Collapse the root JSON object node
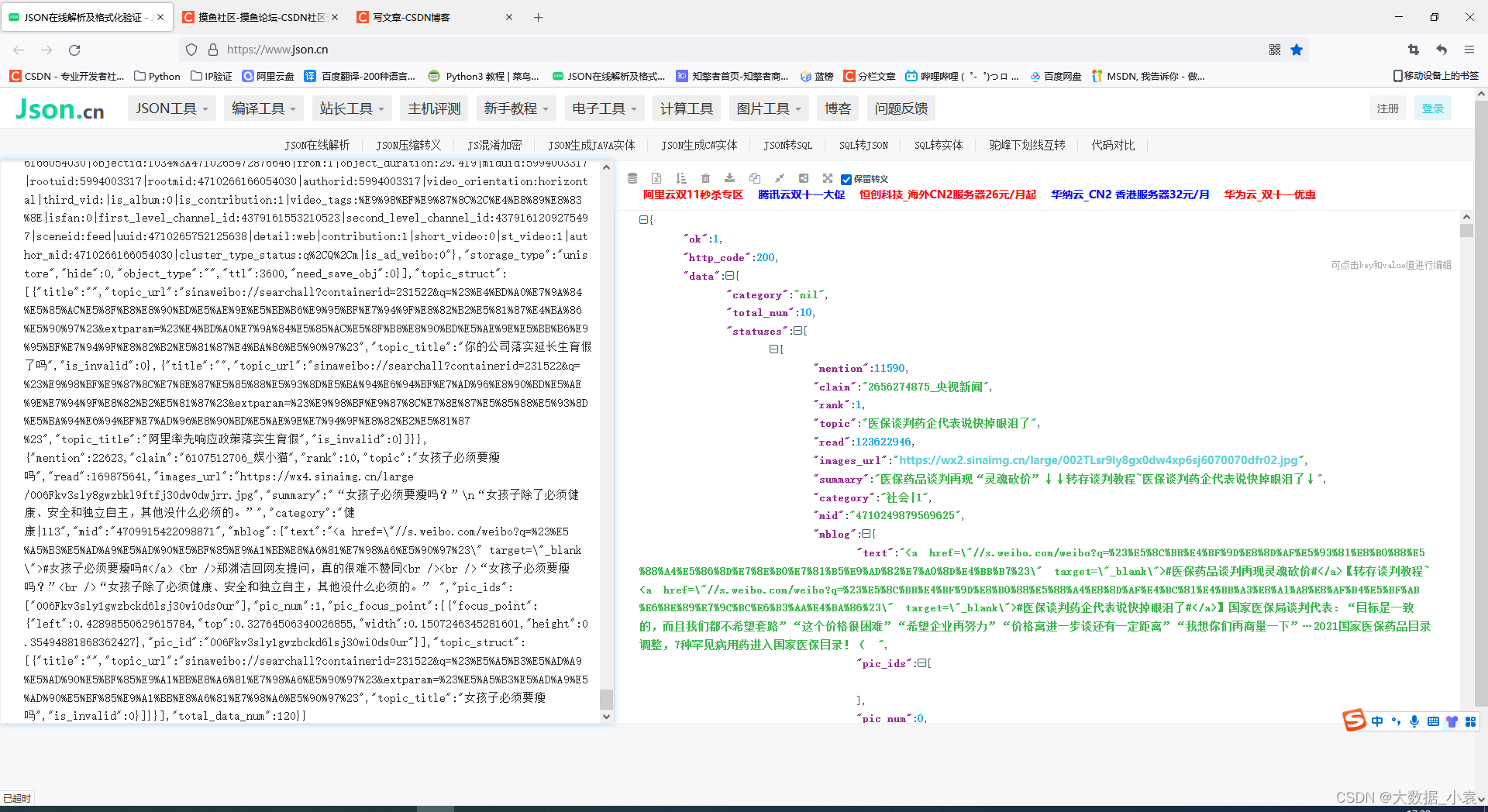The width and height of the screenshot is (1488, 812). [x=643, y=220]
